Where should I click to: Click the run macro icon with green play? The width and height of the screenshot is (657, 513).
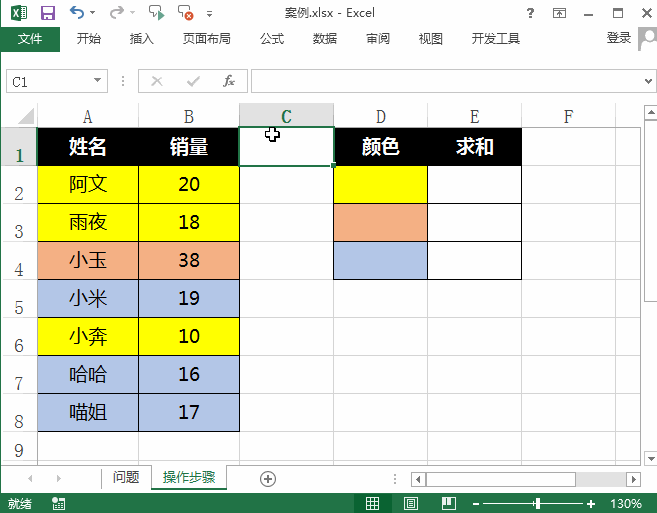click(157, 13)
